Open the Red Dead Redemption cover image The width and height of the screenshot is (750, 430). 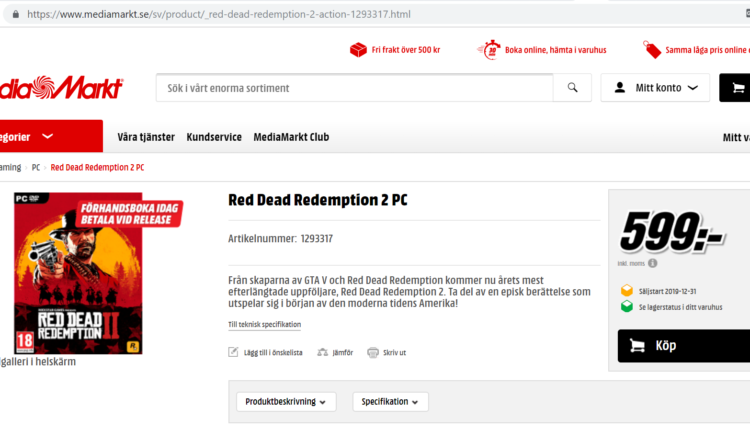pyautogui.click(x=78, y=273)
